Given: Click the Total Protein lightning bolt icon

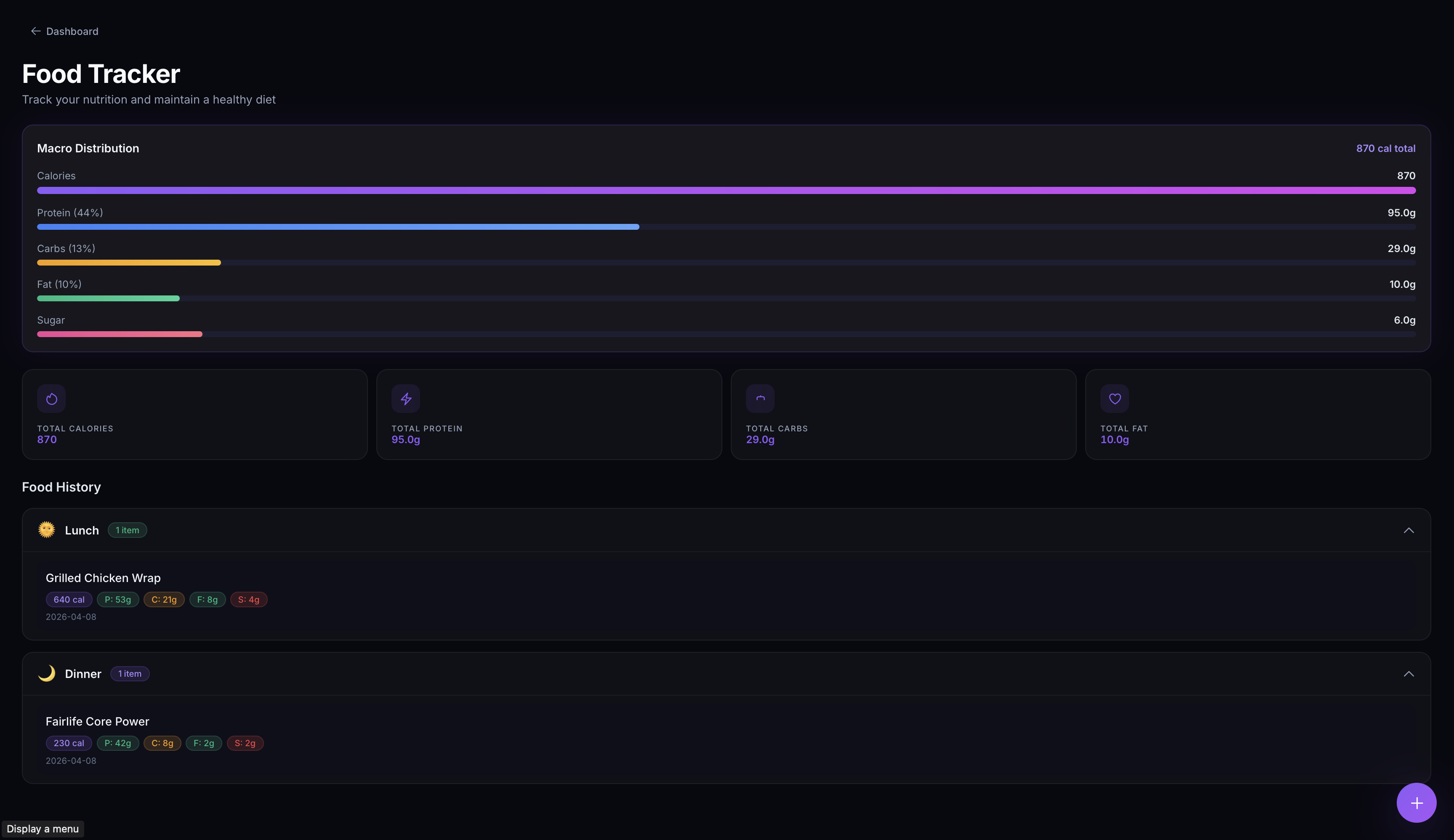Looking at the screenshot, I should click(x=406, y=399).
